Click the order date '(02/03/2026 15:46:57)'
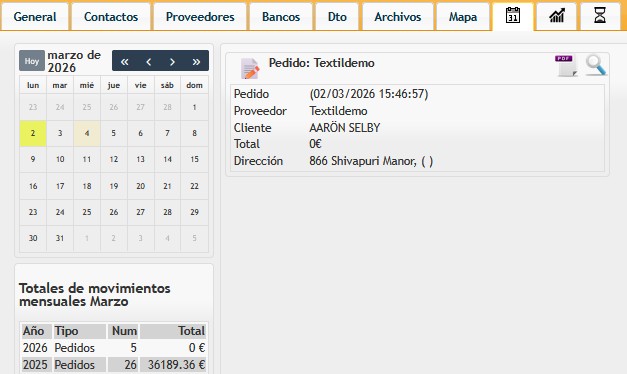627x374 pixels. tap(369, 94)
